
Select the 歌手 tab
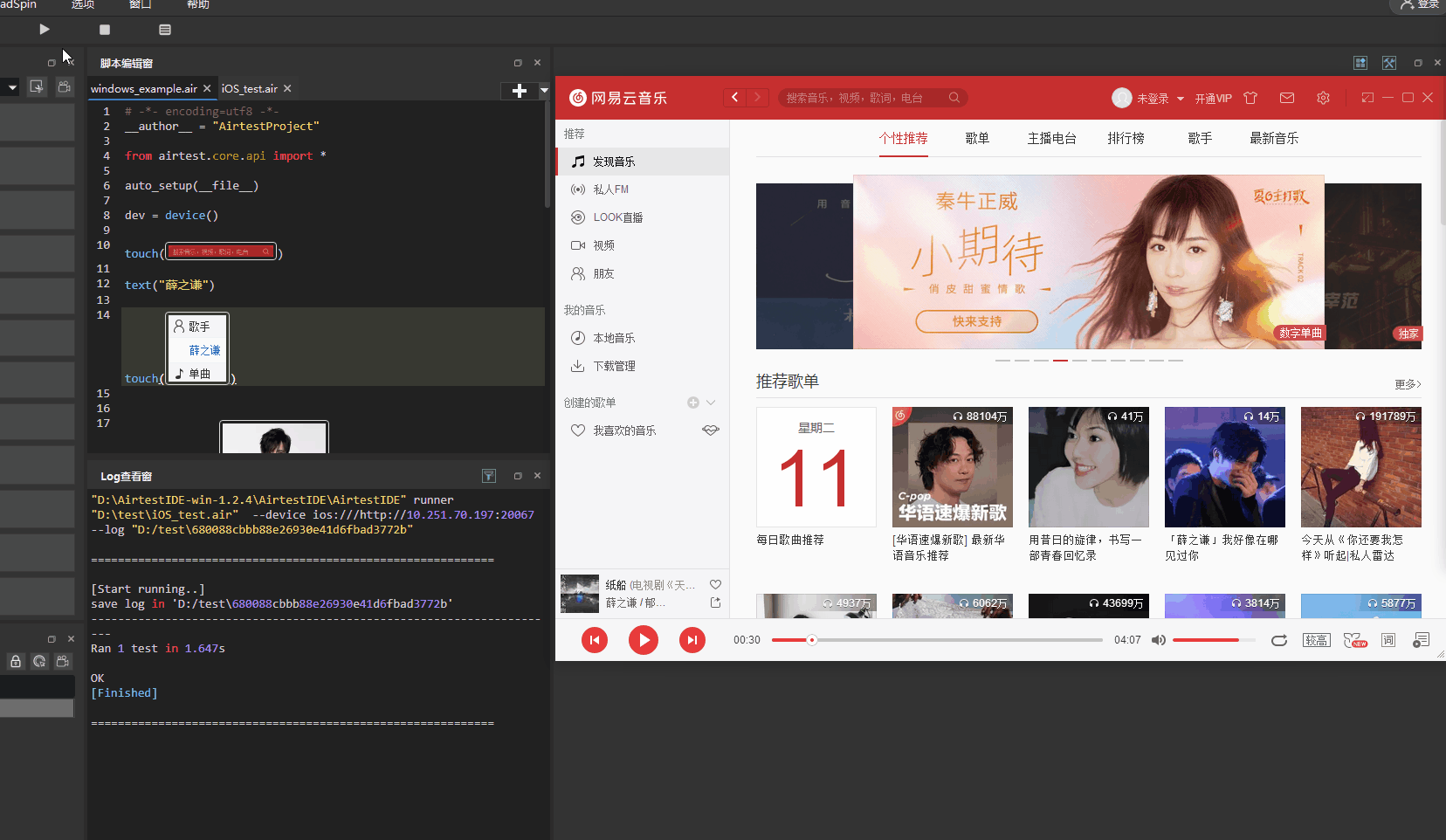coord(1200,139)
